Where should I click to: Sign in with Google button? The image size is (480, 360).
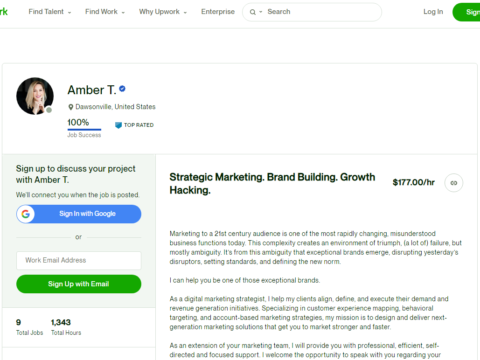(x=79, y=214)
